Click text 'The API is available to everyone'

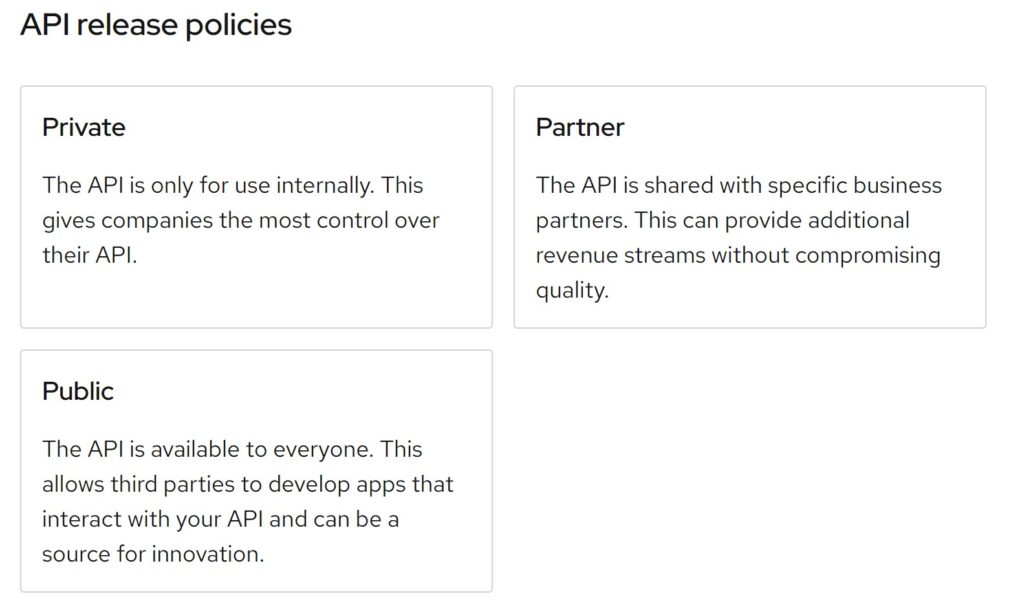[208, 449]
